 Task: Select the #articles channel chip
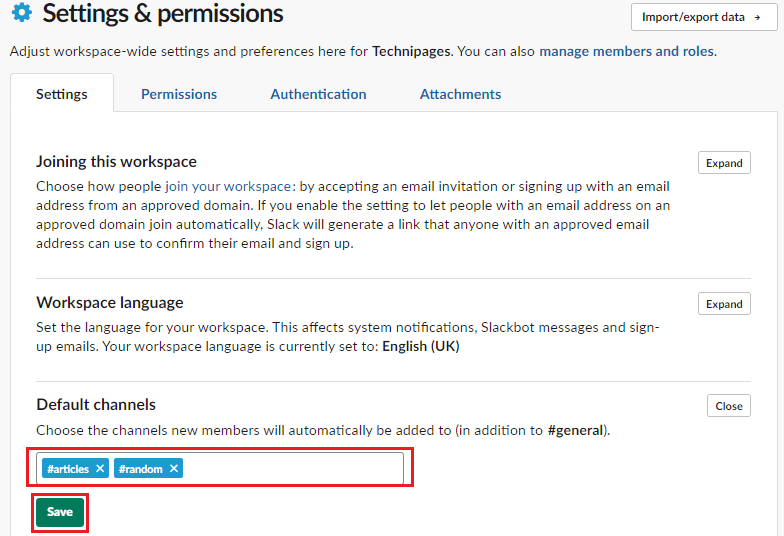(68, 468)
